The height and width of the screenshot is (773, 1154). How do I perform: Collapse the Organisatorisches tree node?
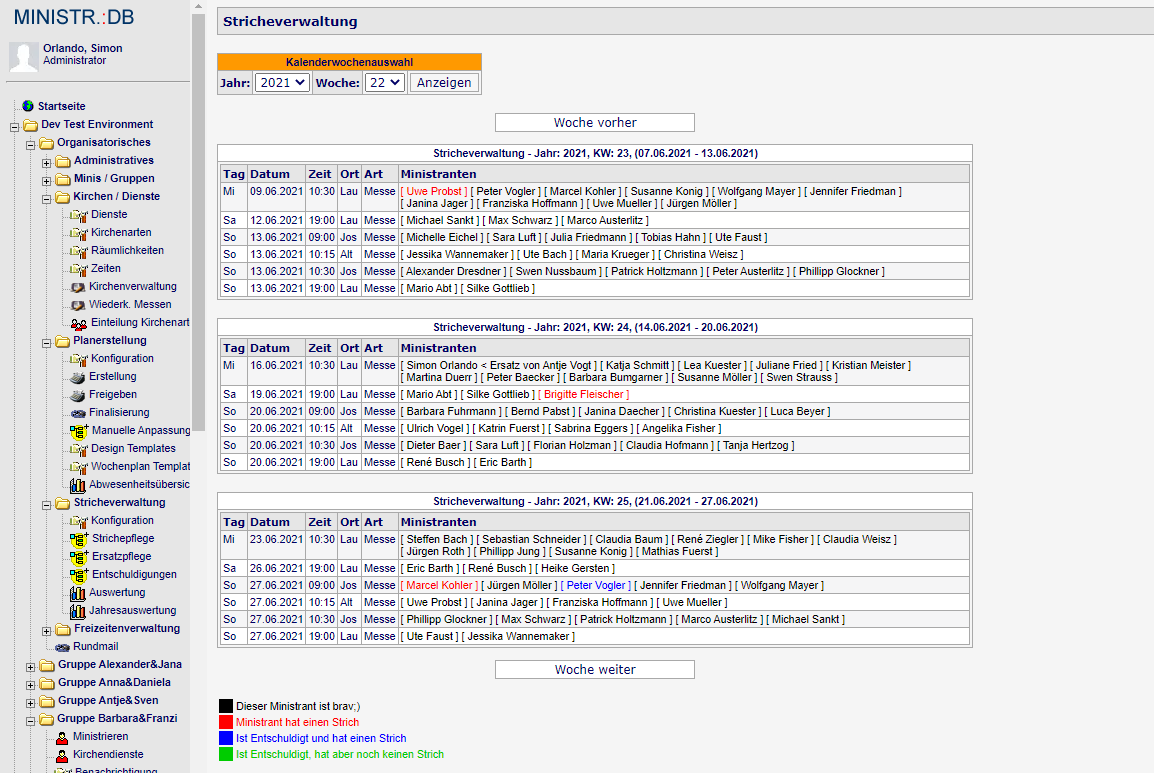click(30, 145)
